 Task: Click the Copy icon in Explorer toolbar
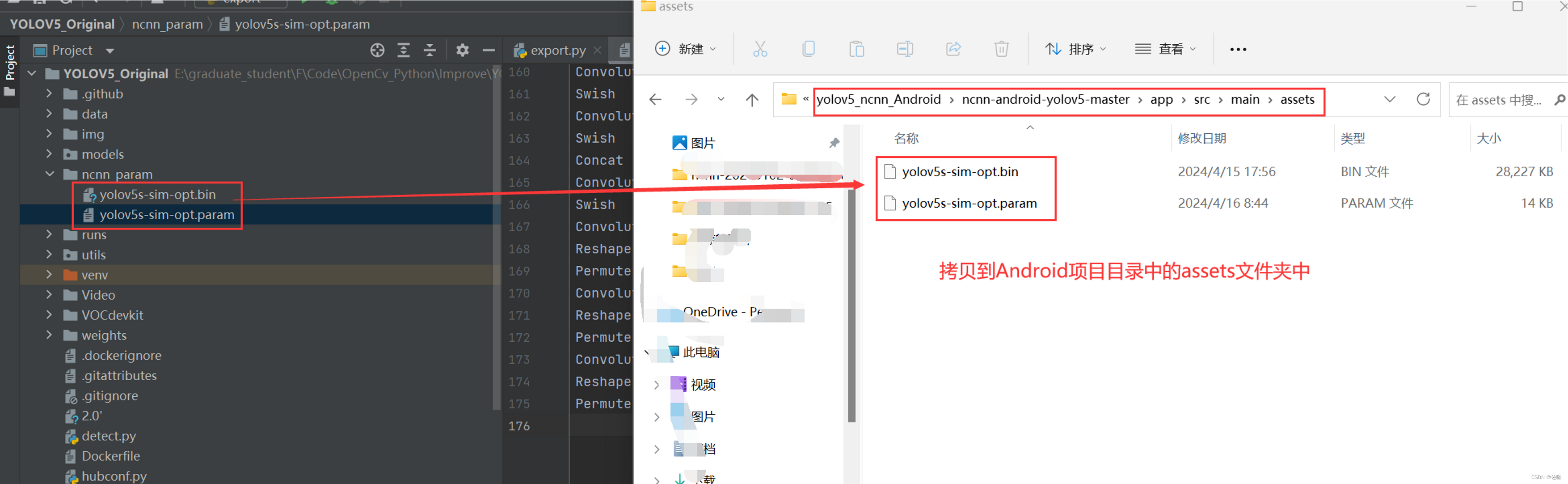tap(808, 49)
